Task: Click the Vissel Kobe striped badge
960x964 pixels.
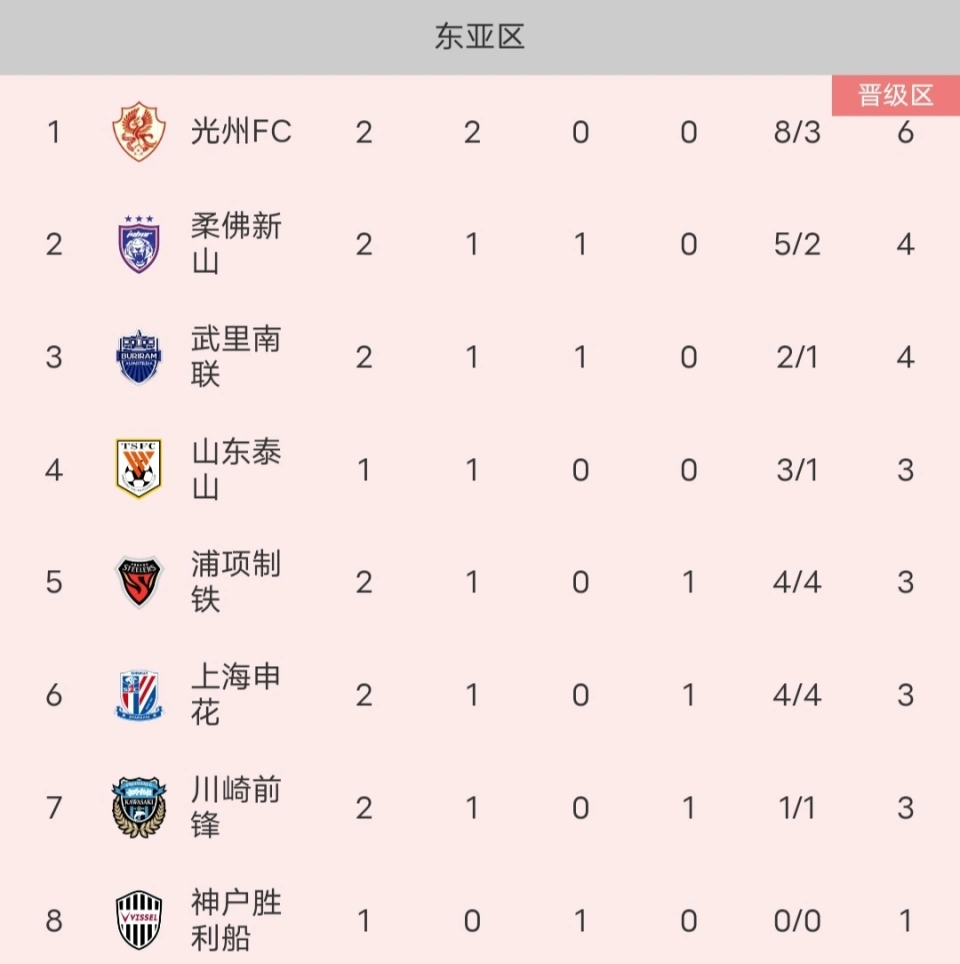Action: [x=139, y=920]
